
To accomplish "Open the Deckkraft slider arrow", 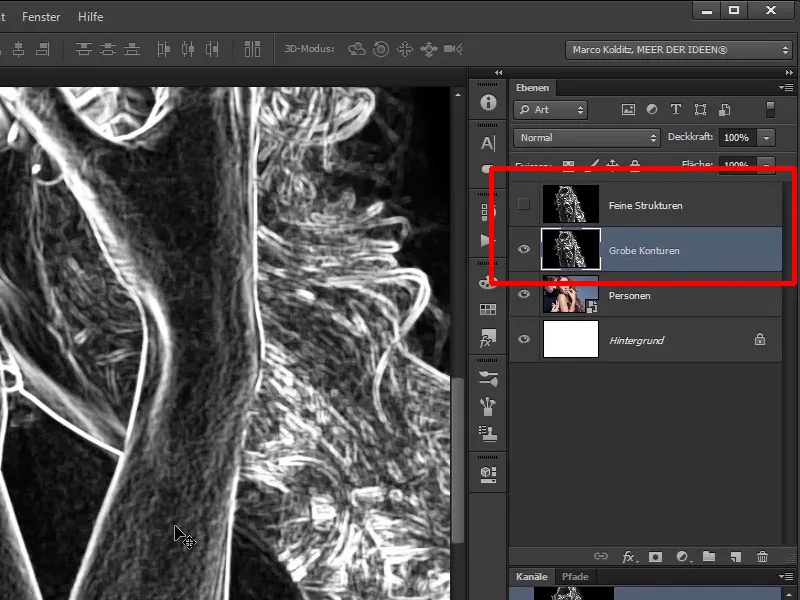I will 766,138.
